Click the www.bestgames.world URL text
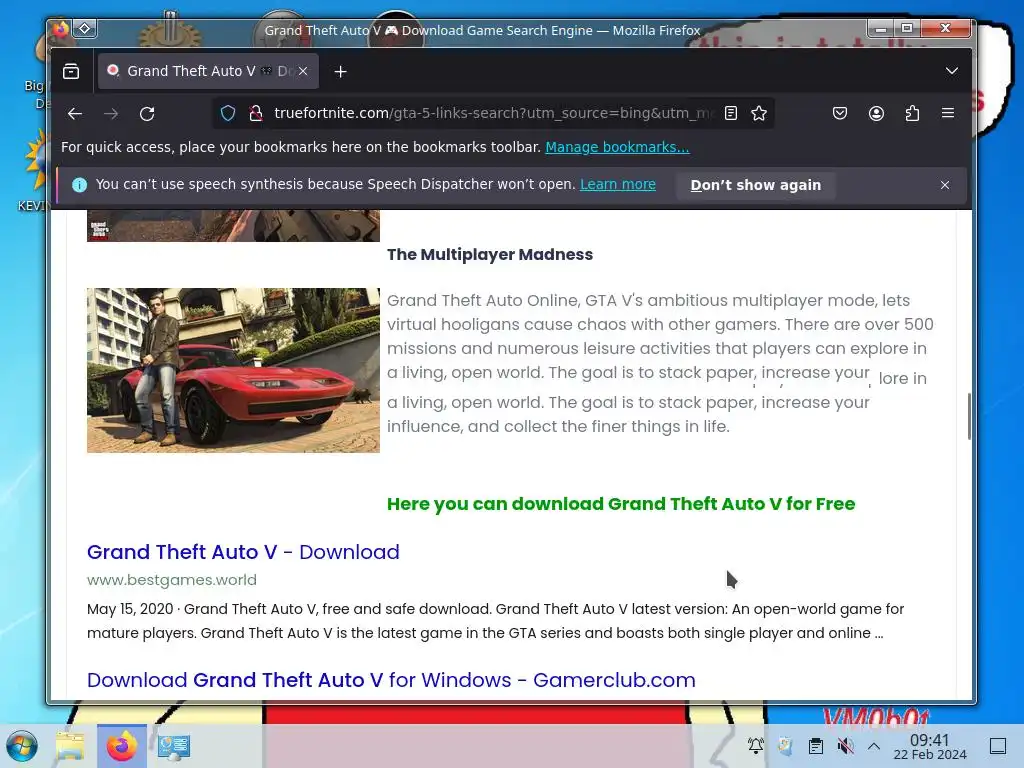This screenshot has width=1024, height=768. (x=172, y=580)
